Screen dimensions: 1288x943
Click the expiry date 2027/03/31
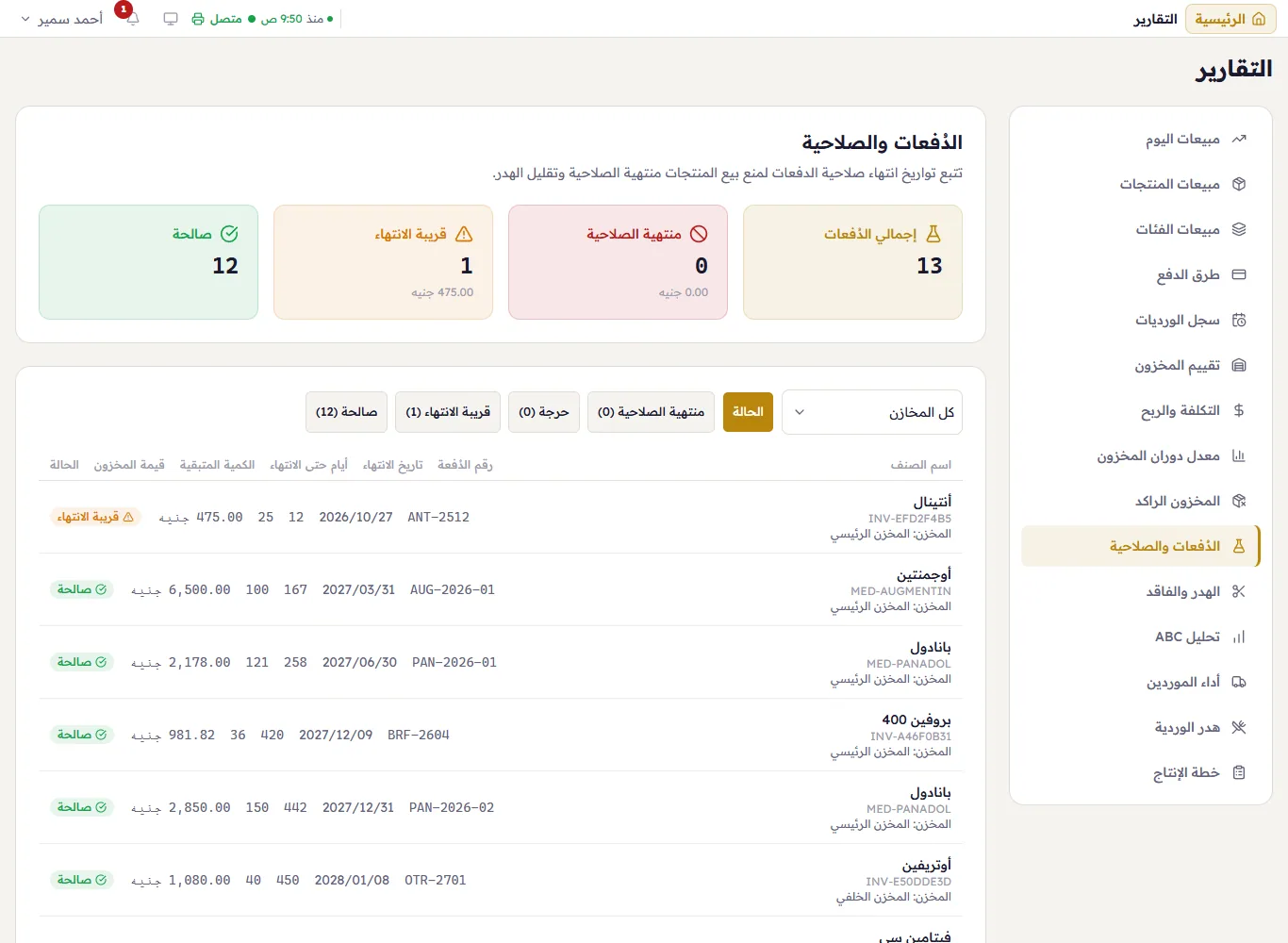coord(358,589)
